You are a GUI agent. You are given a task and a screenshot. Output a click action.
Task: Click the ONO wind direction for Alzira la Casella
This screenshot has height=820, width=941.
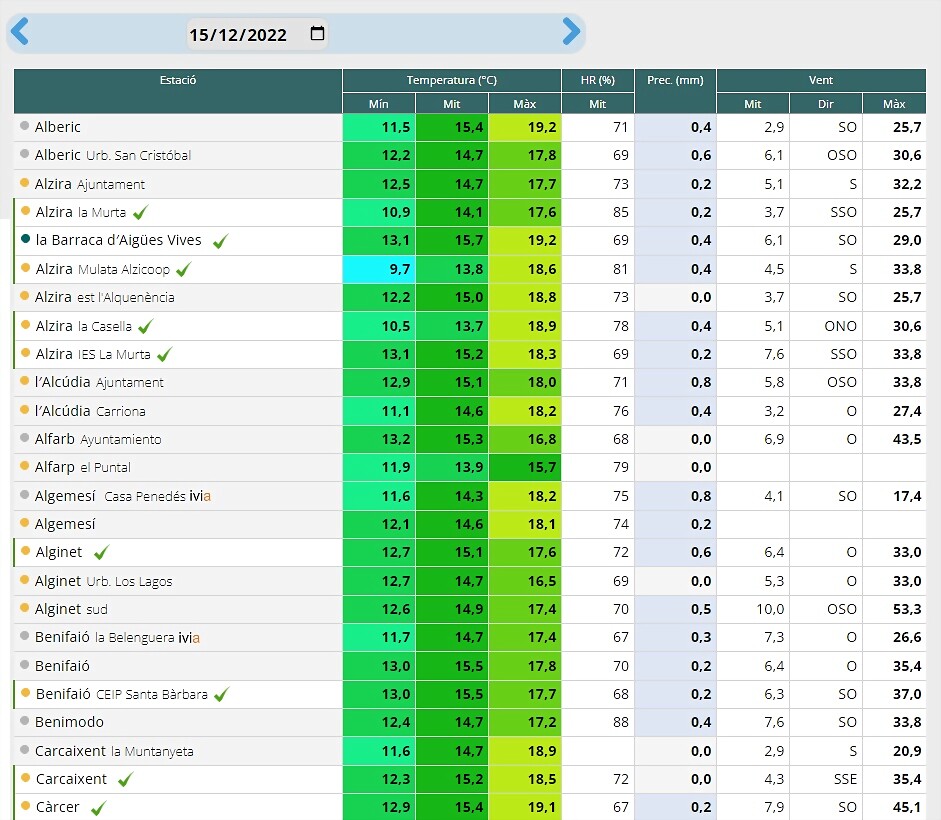840,326
